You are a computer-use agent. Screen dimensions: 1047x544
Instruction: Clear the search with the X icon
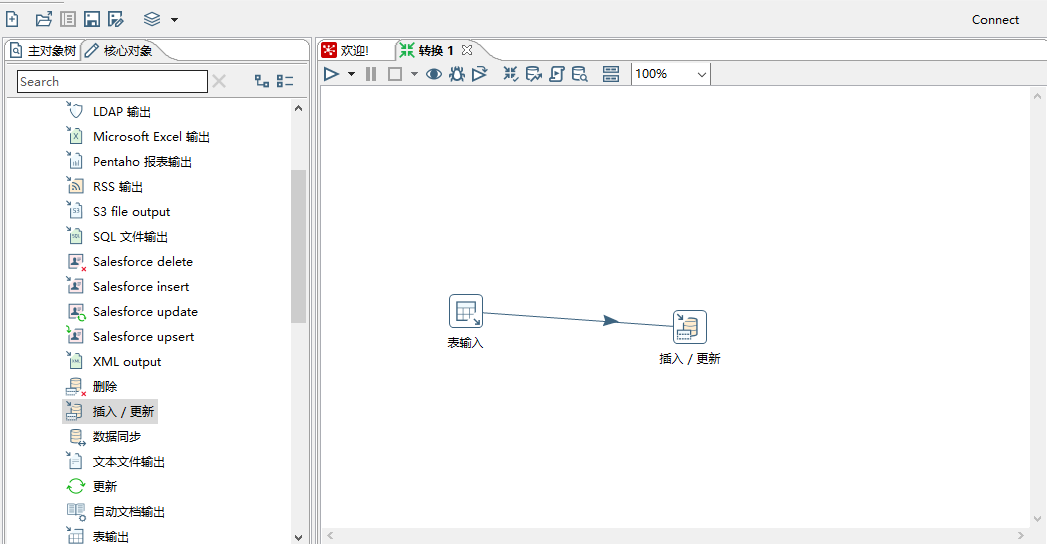pyautogui.click(x=219, y=81)
